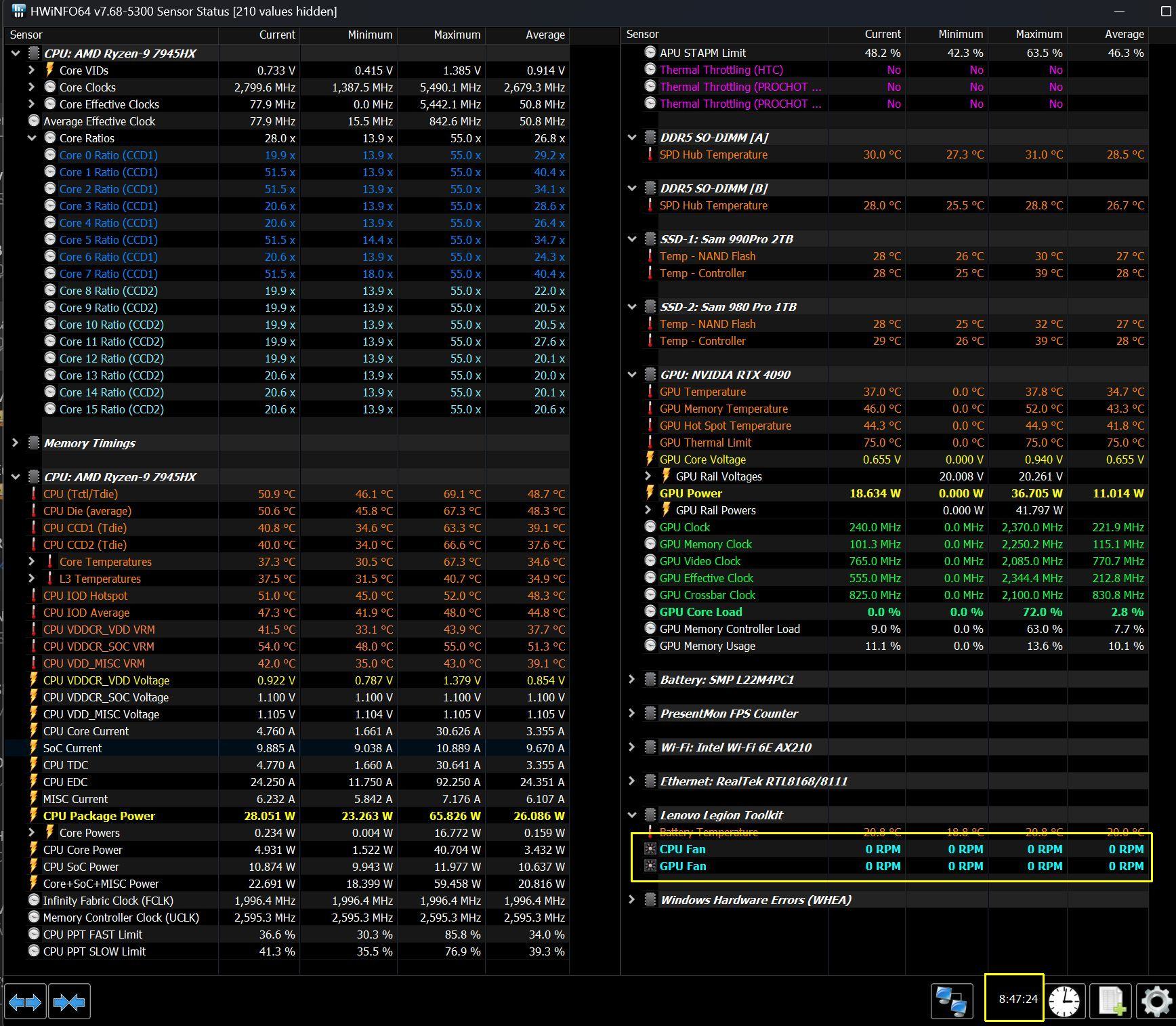Collapse the GPU: NVIDIA RTX 4090 section
Image resolution: width=1176 pixels, height=1026 pixels.
coord(631,375)
